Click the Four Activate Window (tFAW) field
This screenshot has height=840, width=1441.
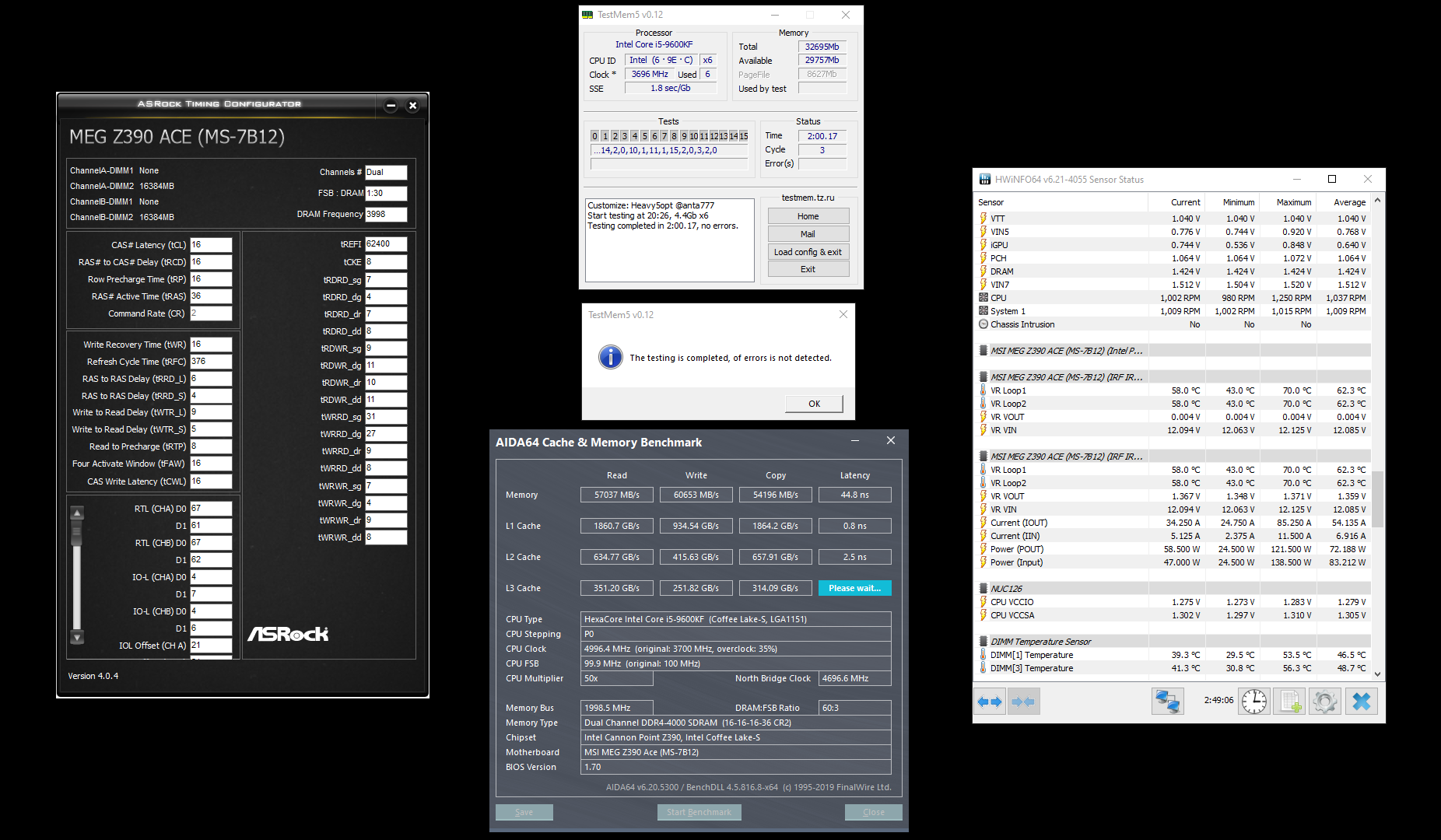click(x=211, y=464)
